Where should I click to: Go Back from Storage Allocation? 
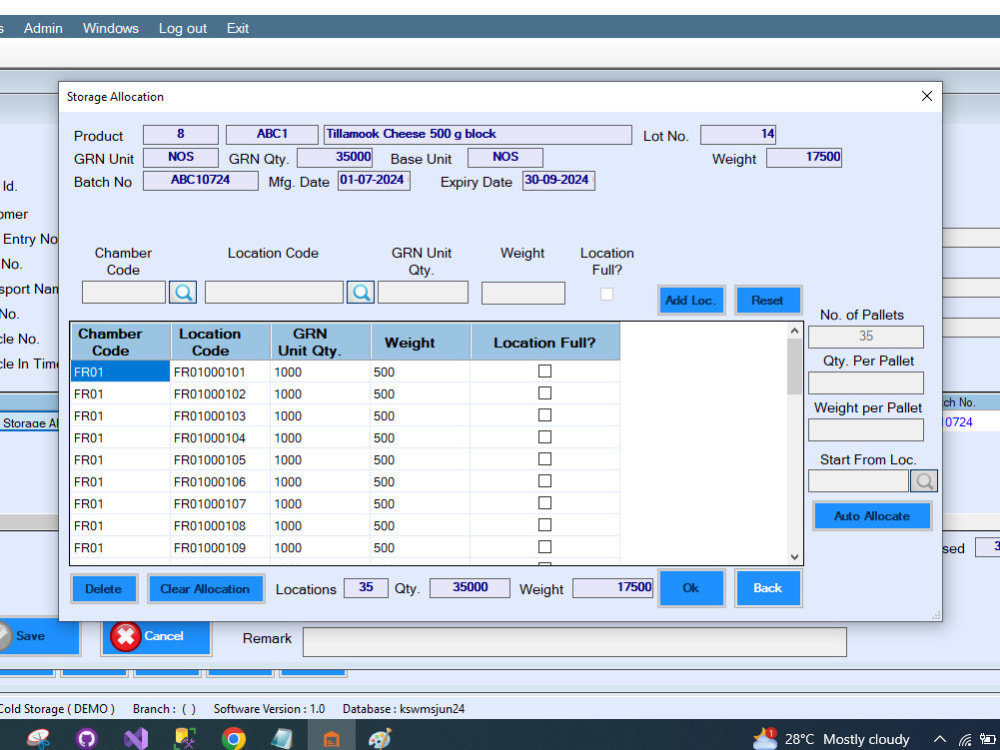pos(768,587)
